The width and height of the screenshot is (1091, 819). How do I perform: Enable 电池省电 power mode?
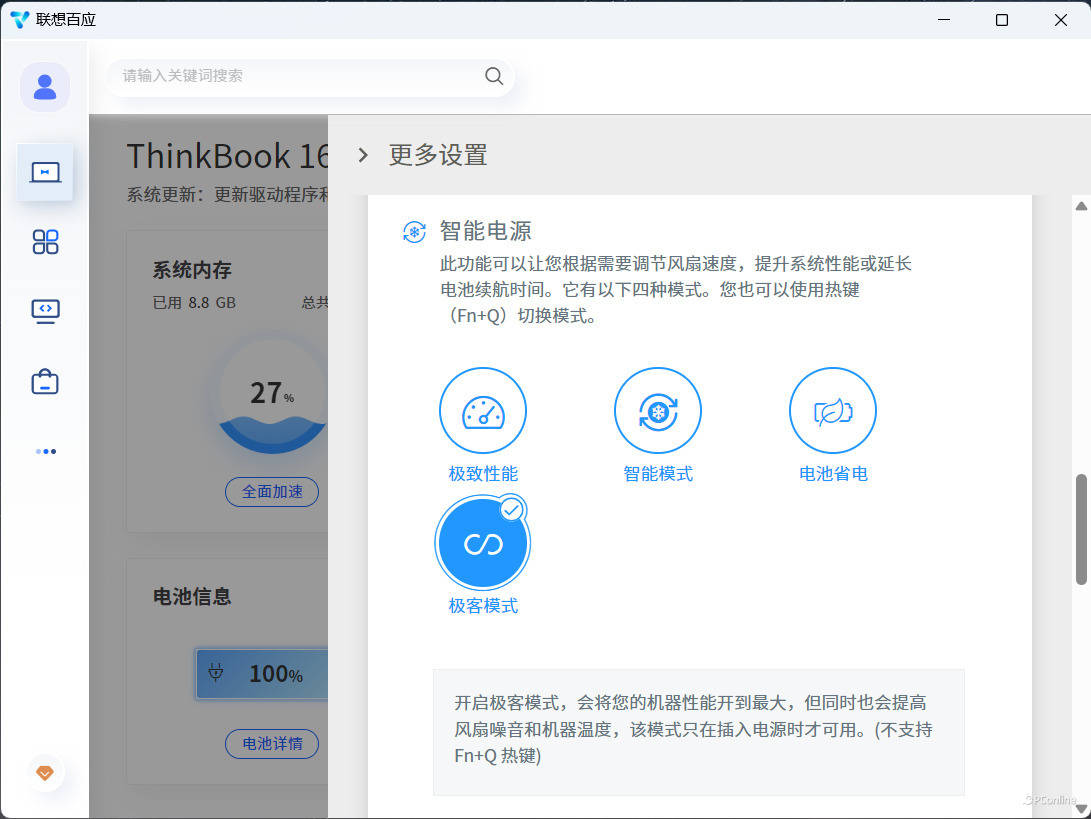tap(833, 411)
